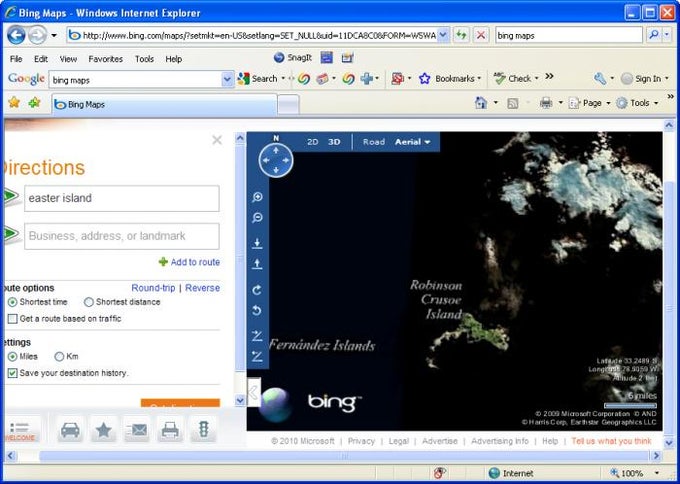Screen dimensions: 680x484
Task: Uncheck Save your destination history
Action: click(13, 373)
